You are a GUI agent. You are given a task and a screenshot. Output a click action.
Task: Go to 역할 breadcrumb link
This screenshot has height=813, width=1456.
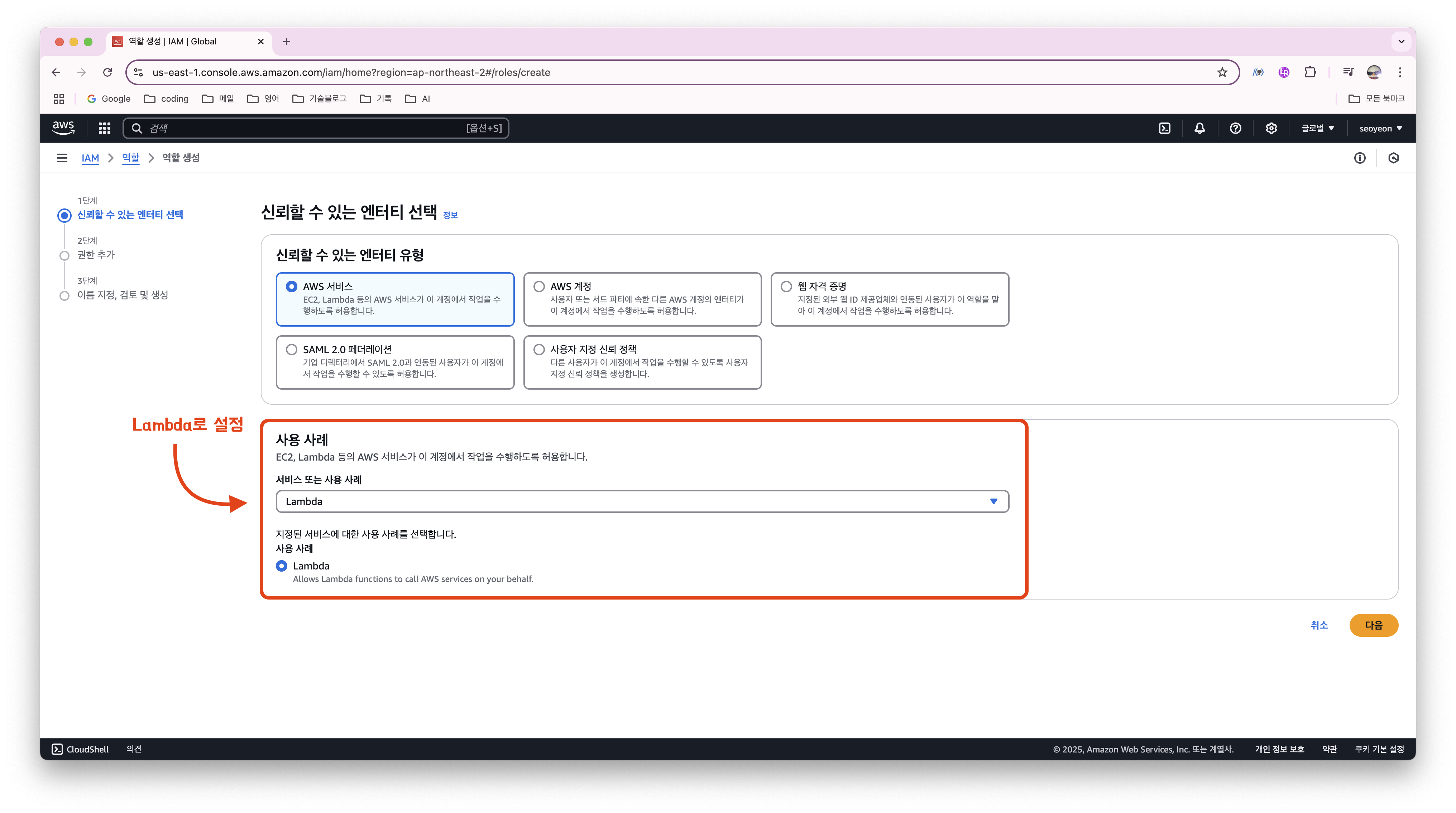(130, 158)
